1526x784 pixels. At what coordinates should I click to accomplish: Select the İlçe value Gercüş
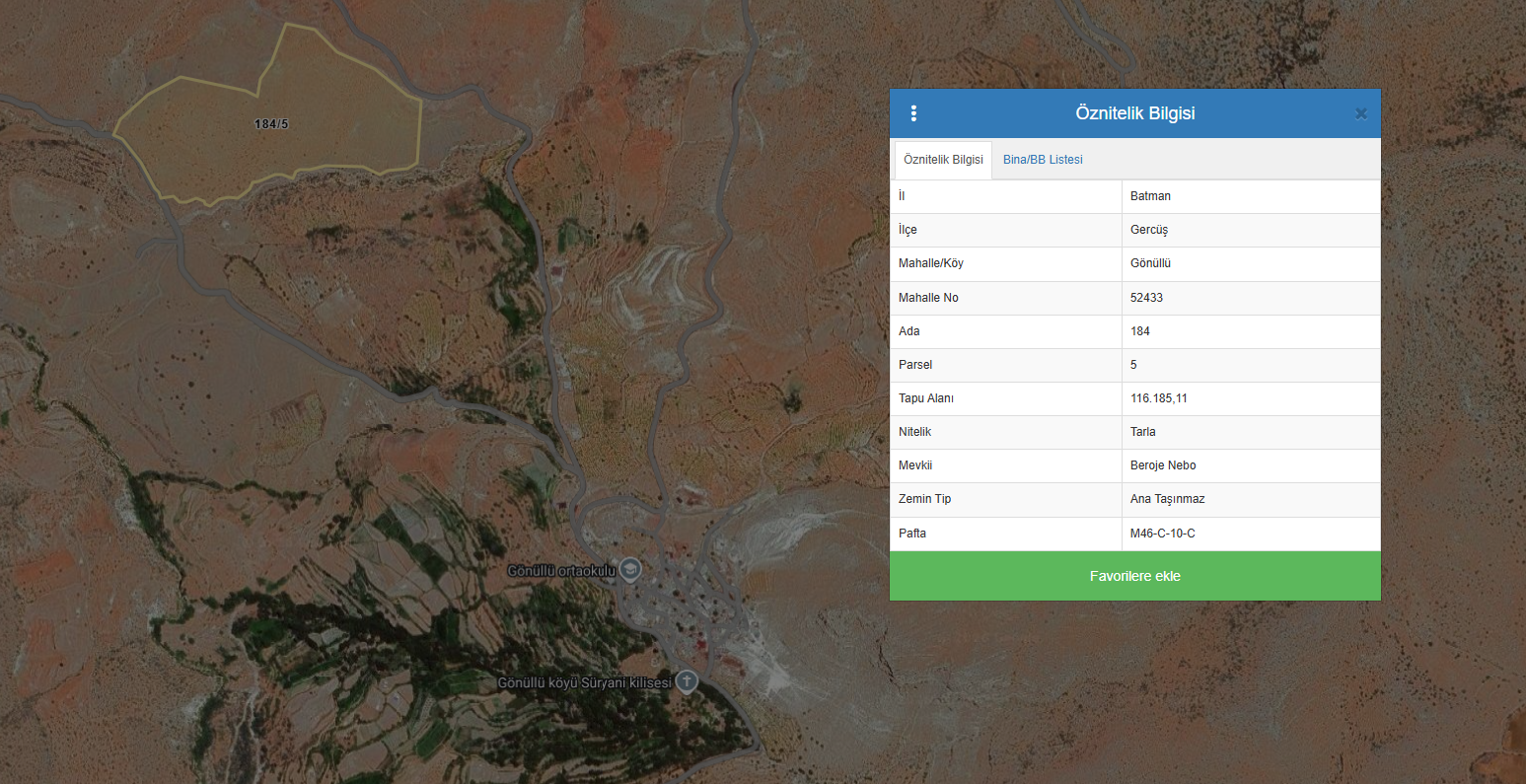[x=1149, y=230]
